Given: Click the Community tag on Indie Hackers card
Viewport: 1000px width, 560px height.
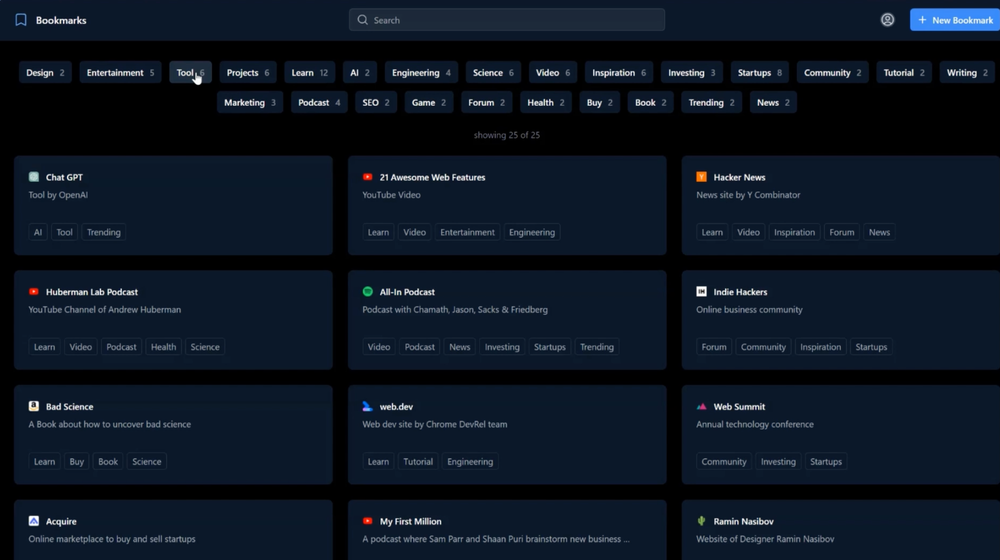Looking at the screenshot, I should click(x=763, y=347).
